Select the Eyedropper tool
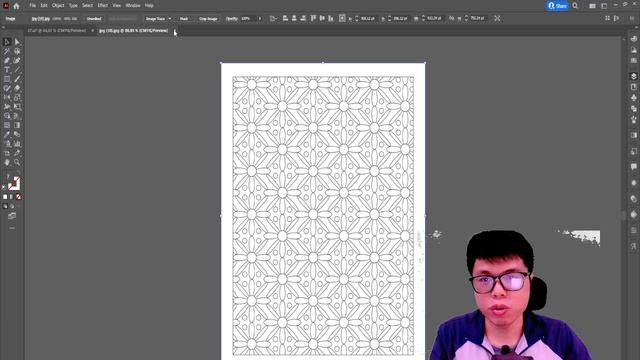The width and height of the screenshot is (640, 360). (7, 135)
